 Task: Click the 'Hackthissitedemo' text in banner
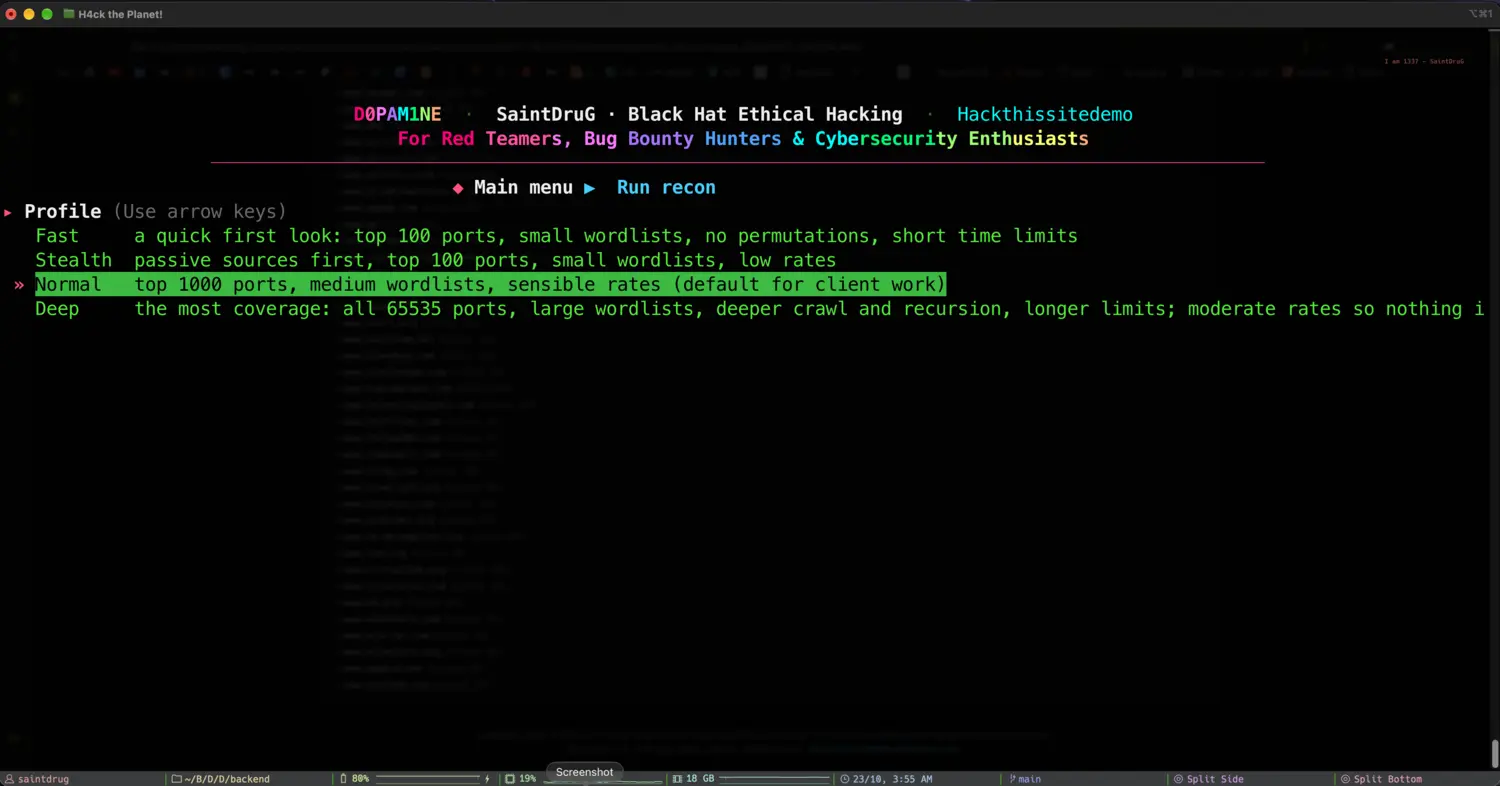pos(1045,115)
